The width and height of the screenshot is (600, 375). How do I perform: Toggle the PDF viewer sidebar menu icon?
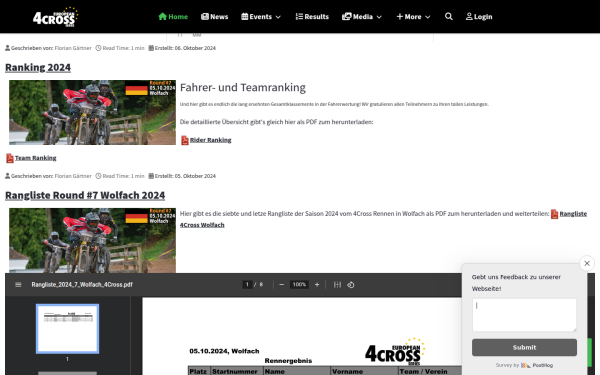pos(18,285)
